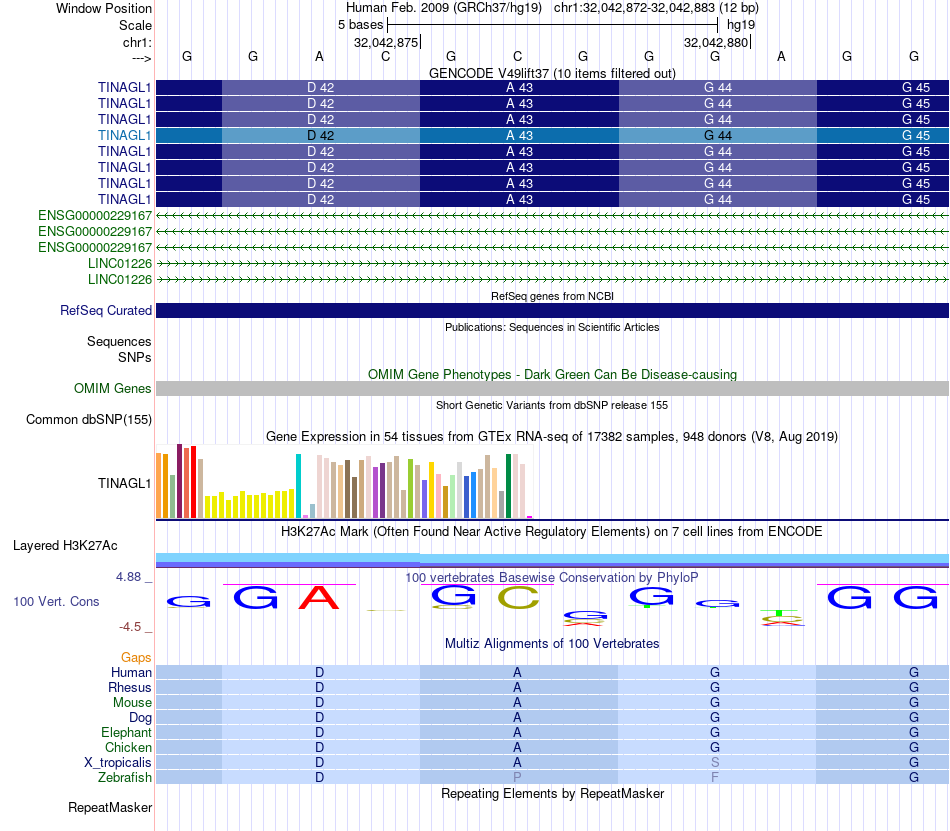Click the Rhesus species row label
Viewport: 950px width, 831px height.
pyautogui.click(x=130, y=687)
